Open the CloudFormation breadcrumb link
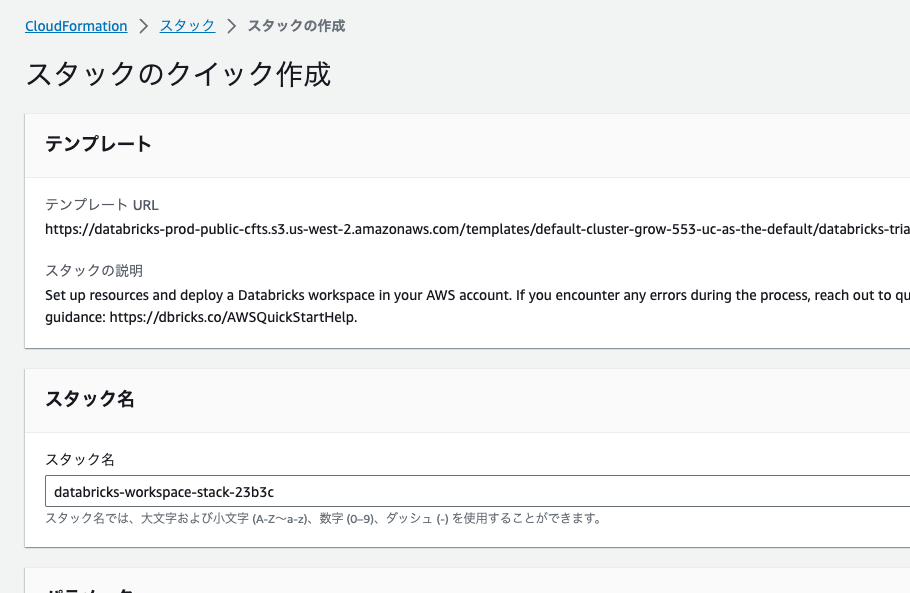910x593 pixels. (x=76, y=26)
